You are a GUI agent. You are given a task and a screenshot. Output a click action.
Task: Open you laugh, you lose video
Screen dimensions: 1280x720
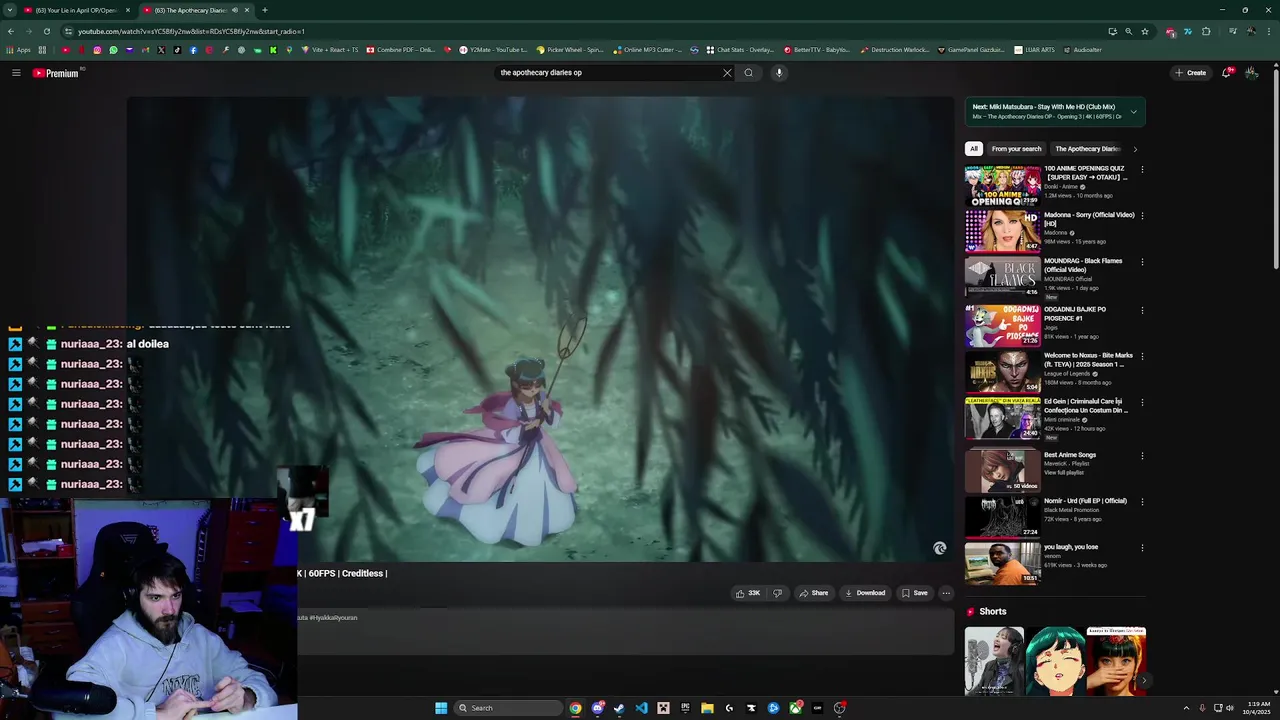[1055, 563]
